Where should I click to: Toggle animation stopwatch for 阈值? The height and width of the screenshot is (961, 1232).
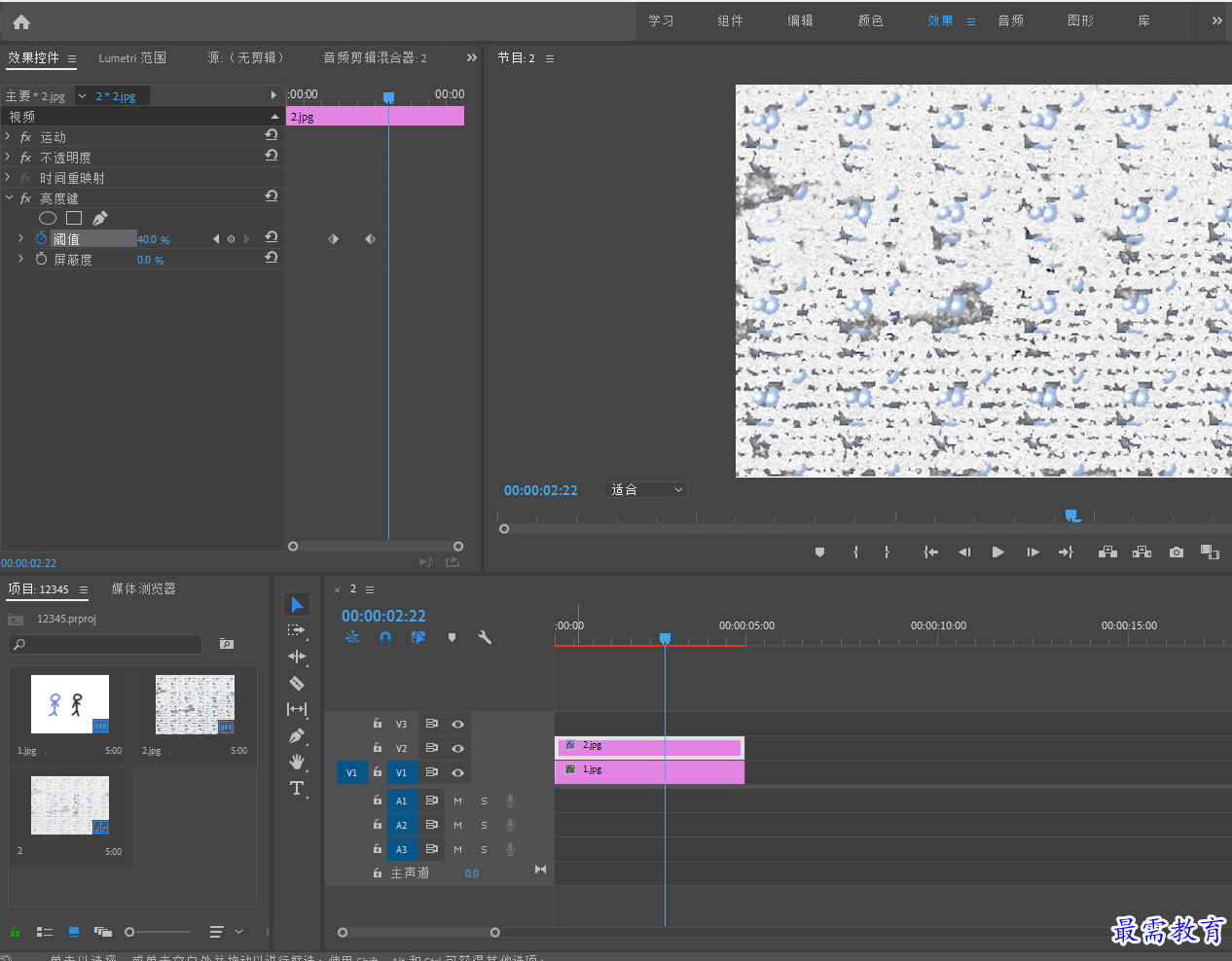pos(41,238)
